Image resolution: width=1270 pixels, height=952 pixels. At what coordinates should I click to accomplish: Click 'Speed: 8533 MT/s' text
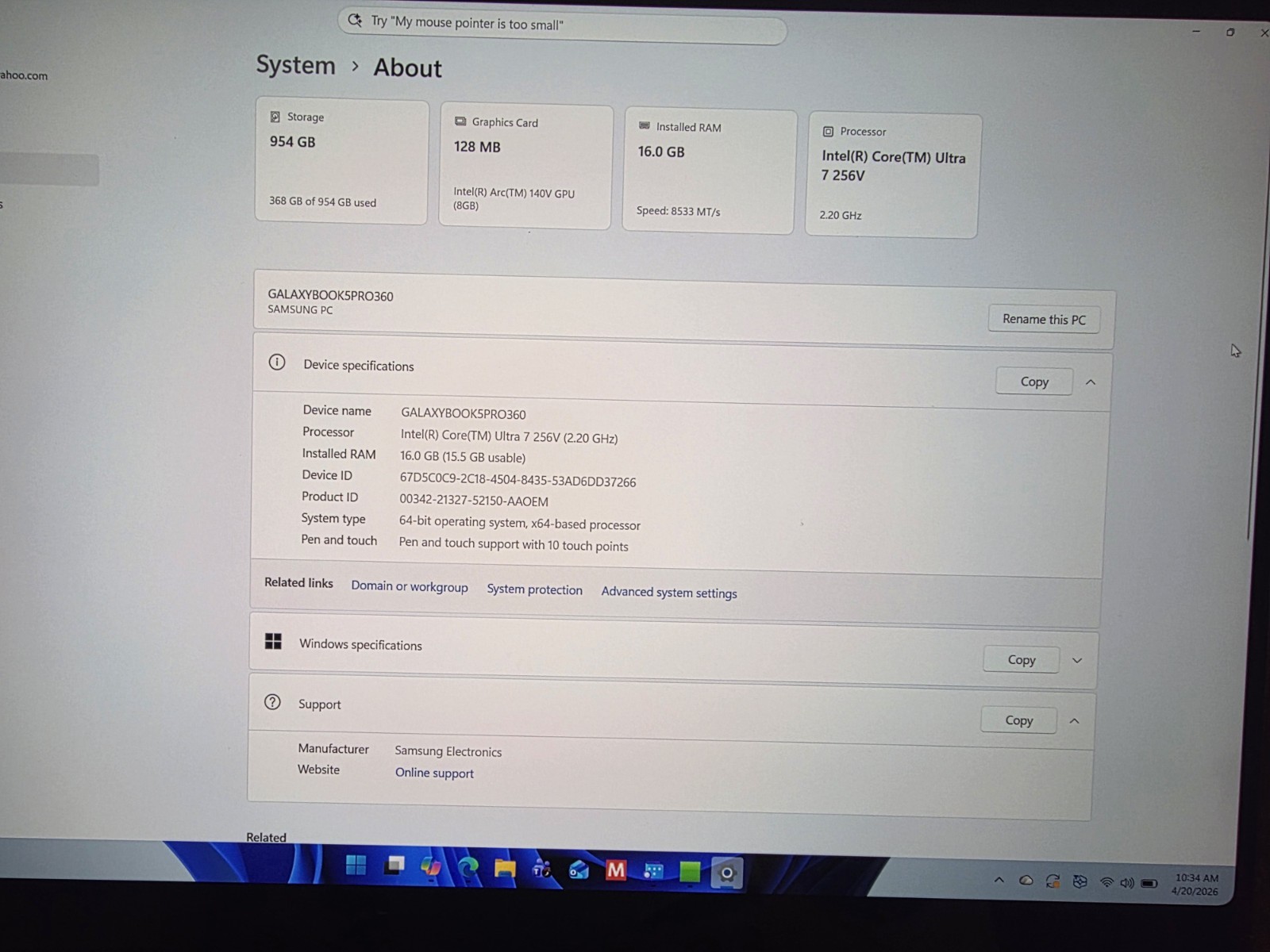[678, 211]
